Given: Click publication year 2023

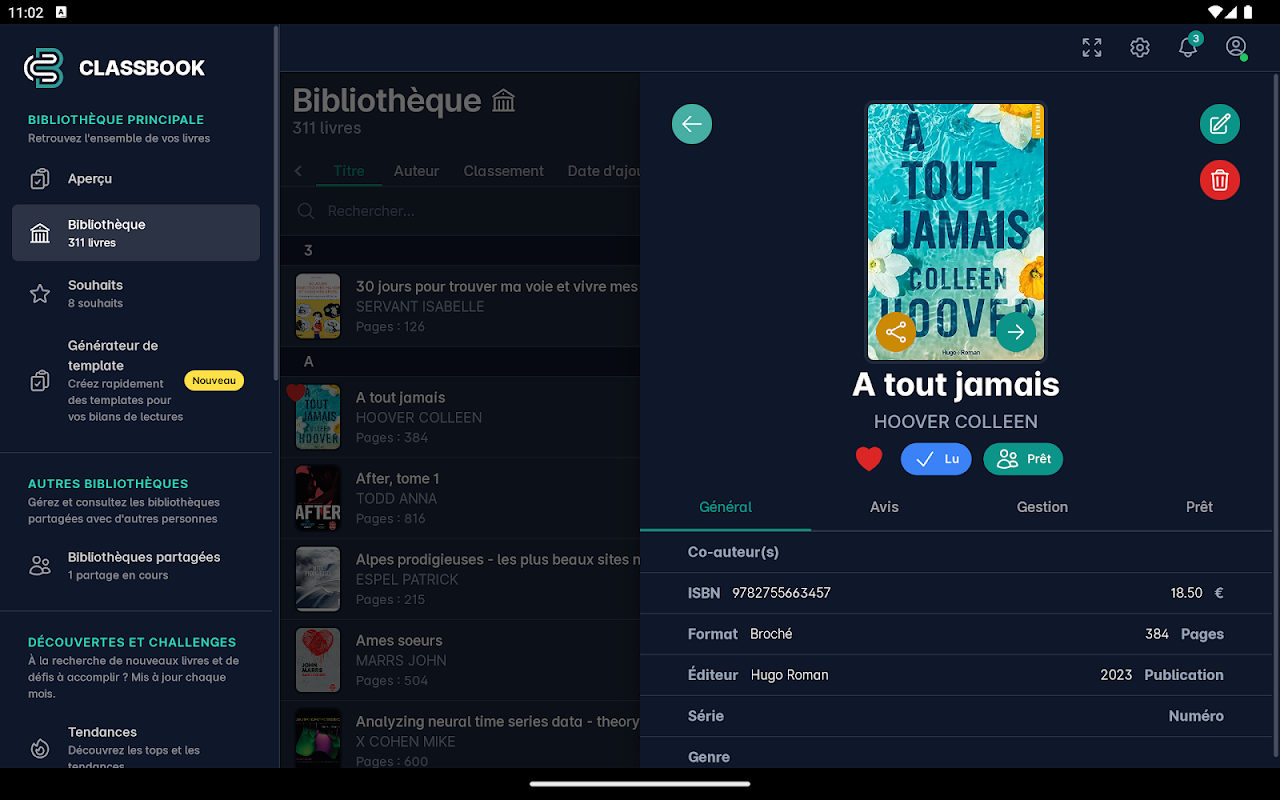Looking at the screenshot, I should pos(1116,675).
